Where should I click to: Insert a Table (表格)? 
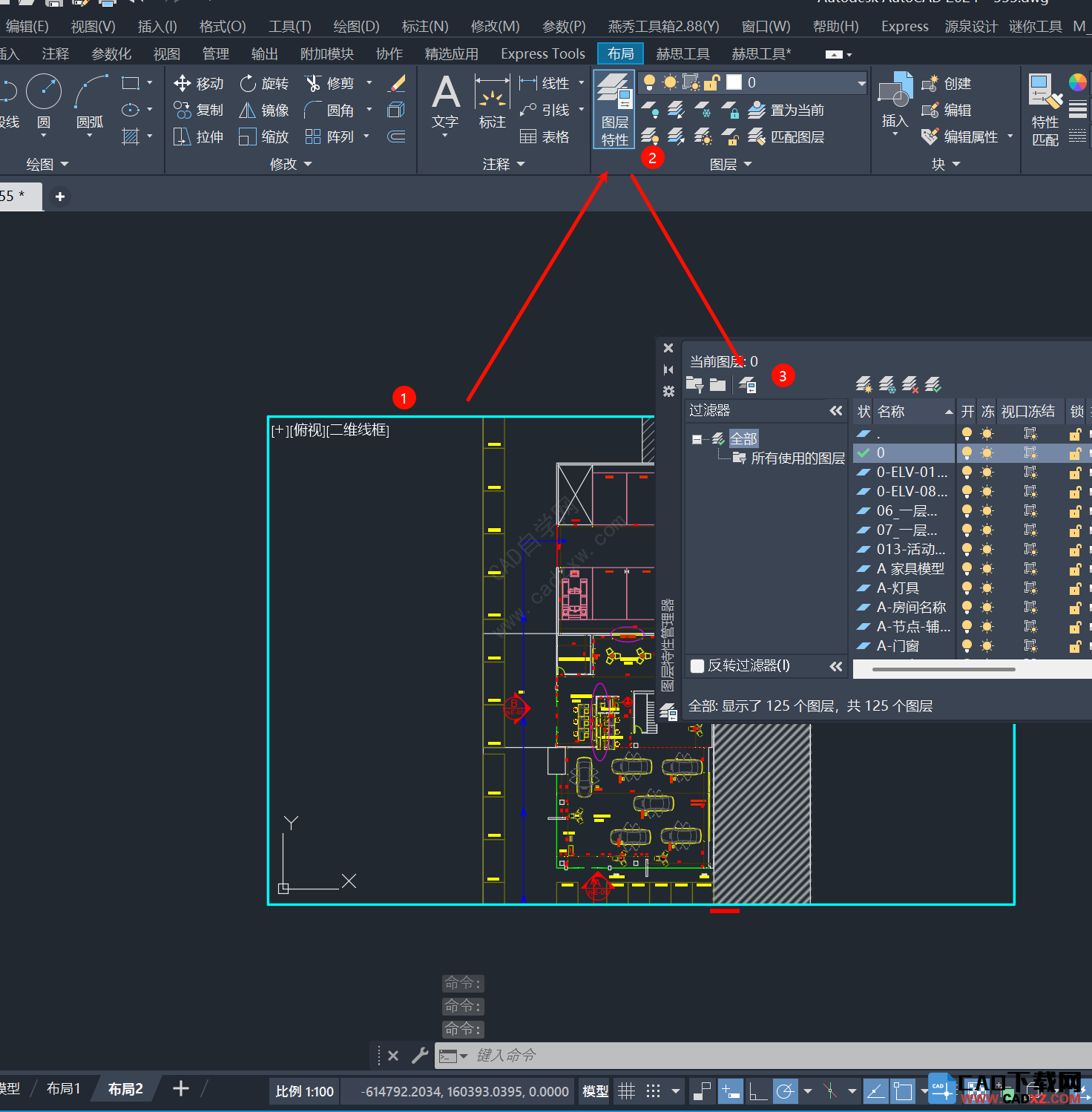(x=545, y=136)
